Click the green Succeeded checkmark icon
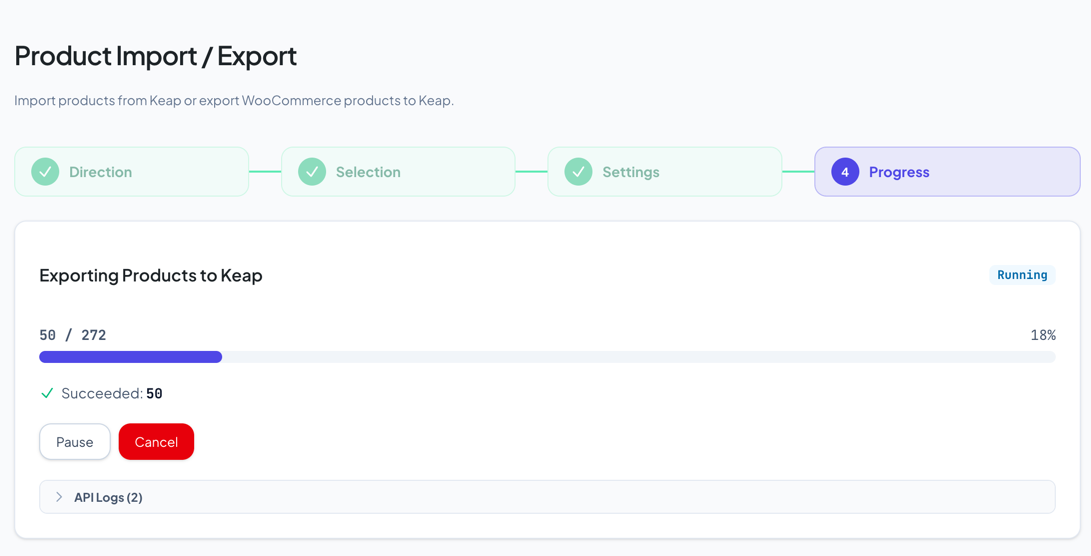 point(47,393)
